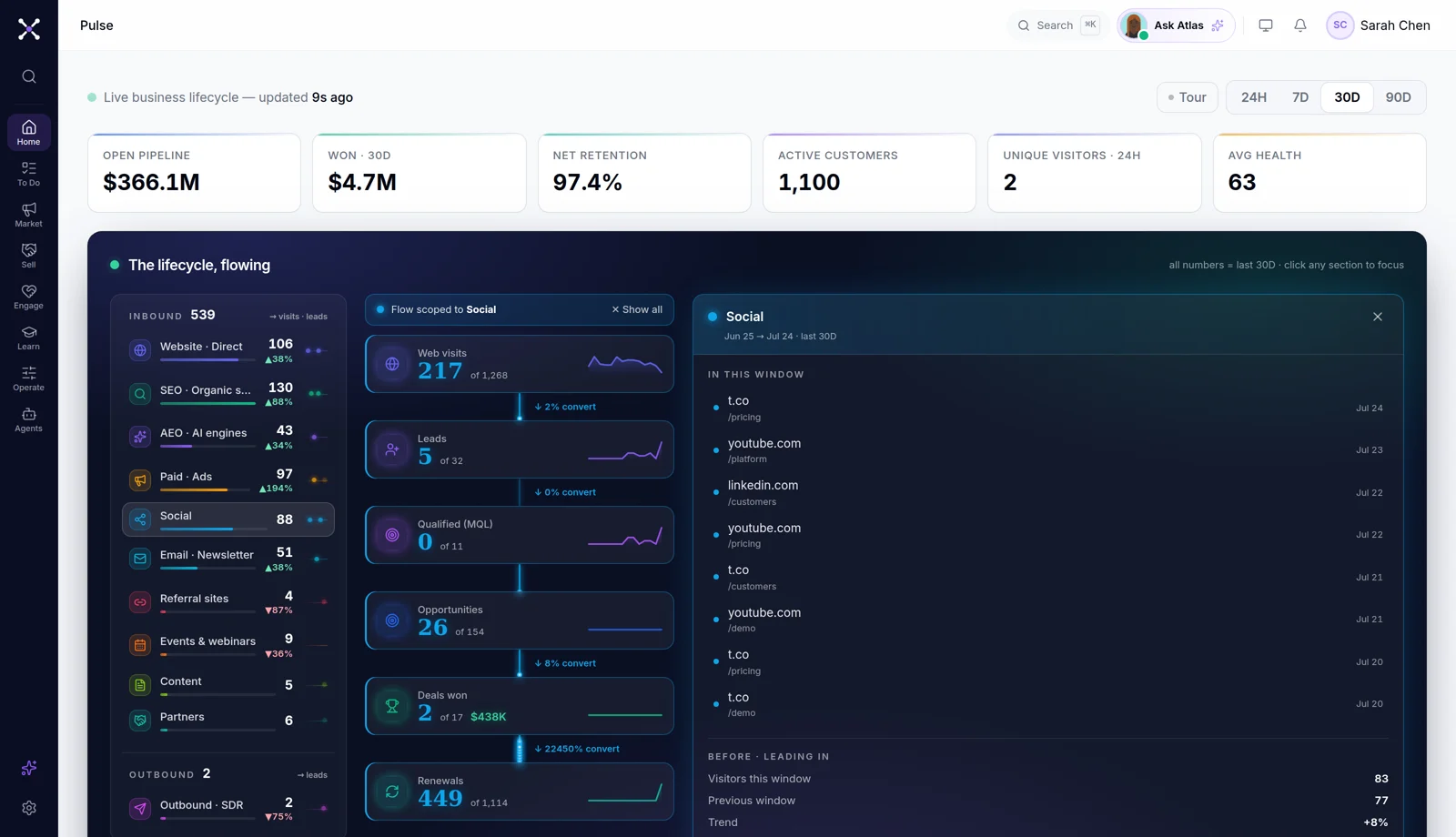Click the Email · Newsletter envelope icon
This screenshot has width=1456, height=837.
coord(140,559)
